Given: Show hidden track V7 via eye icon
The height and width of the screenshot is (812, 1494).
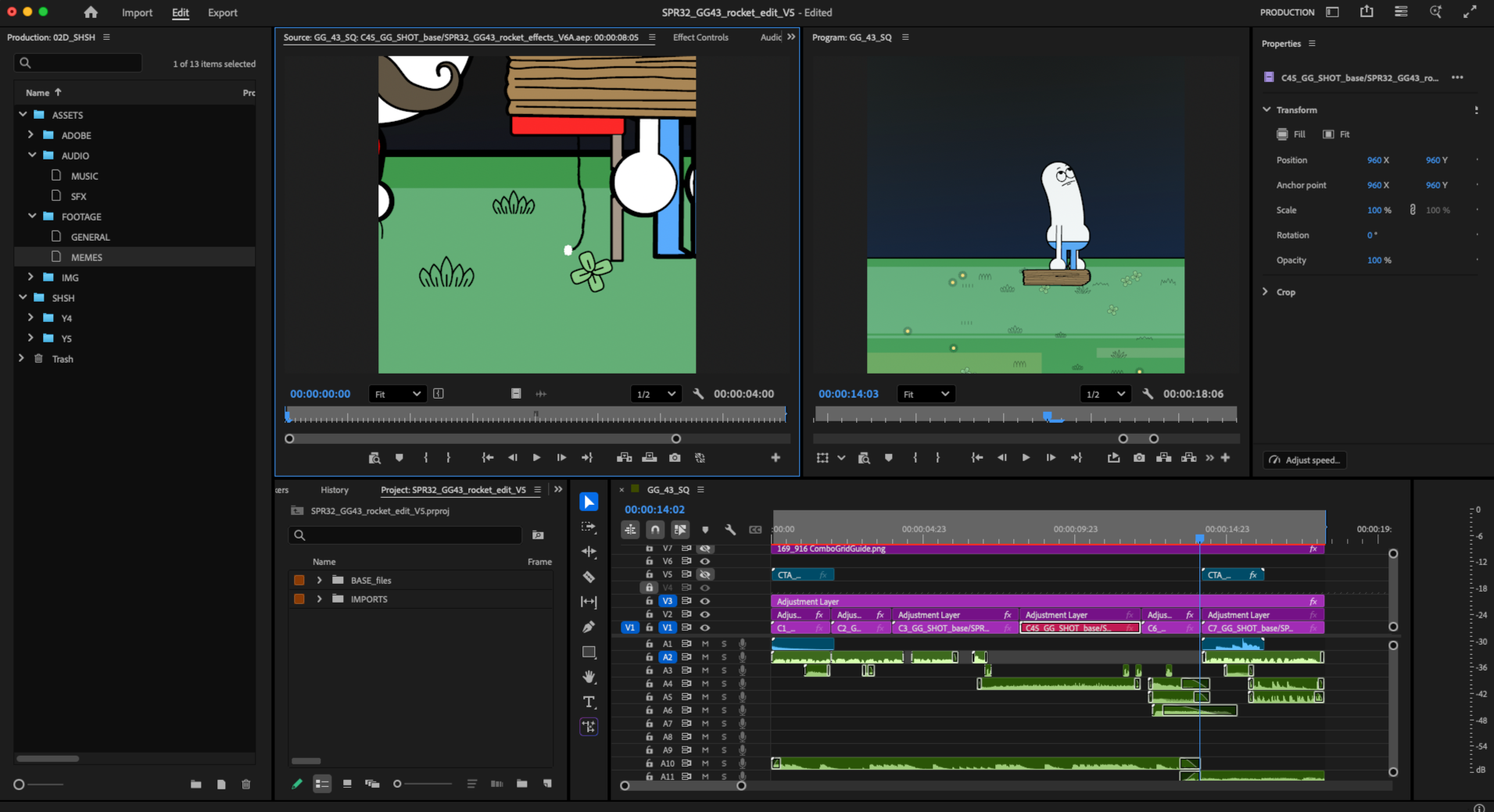Looking at the screenshot, I should click(x=705, y=549).
